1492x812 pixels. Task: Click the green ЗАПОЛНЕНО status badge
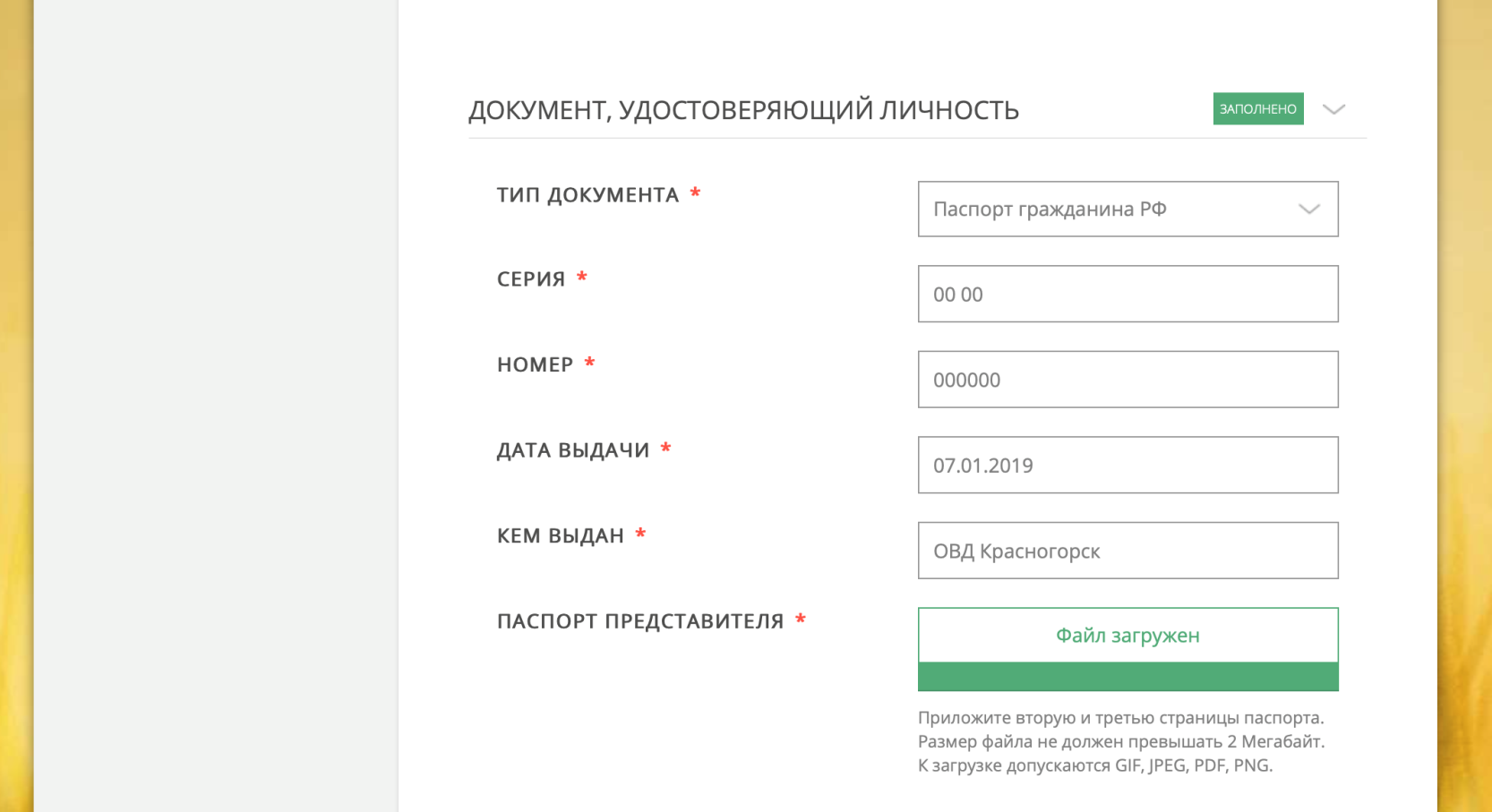pyautogui.click(x=1258, y=109)
